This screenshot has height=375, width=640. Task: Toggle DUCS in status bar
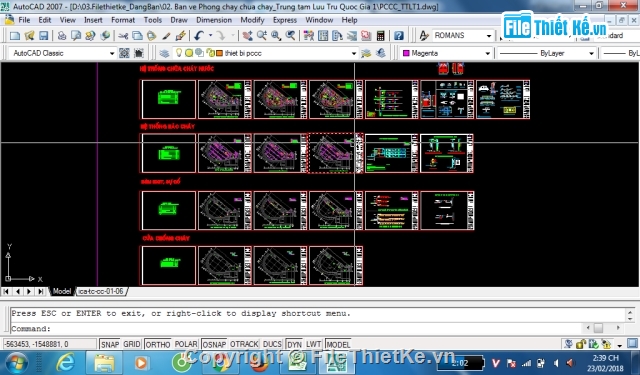272,344
